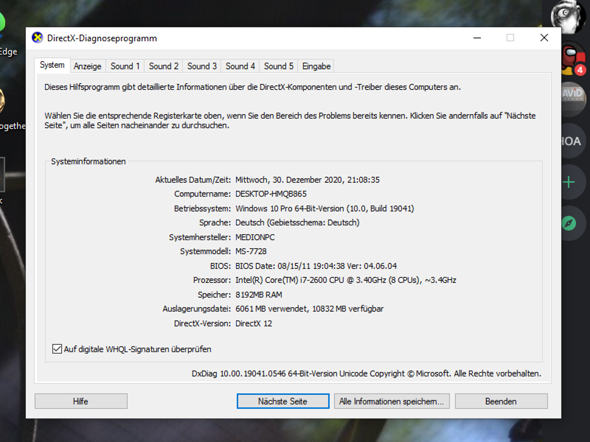590x442 pixels.
Task: Close the DirectX-Diagnoseprogramm window
Action: (544, 38)
